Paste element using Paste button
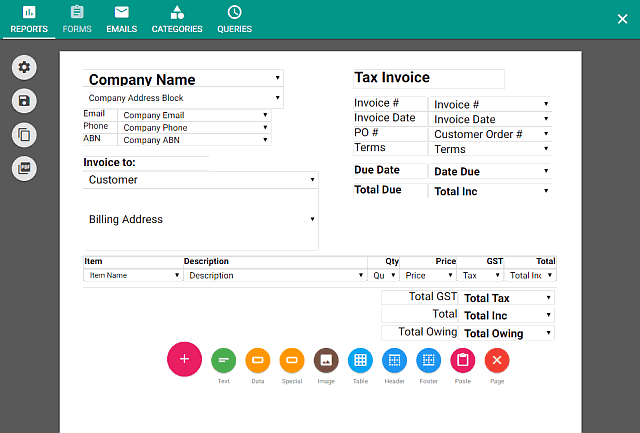This screenshot has width=640, height=433. (462, 360)
